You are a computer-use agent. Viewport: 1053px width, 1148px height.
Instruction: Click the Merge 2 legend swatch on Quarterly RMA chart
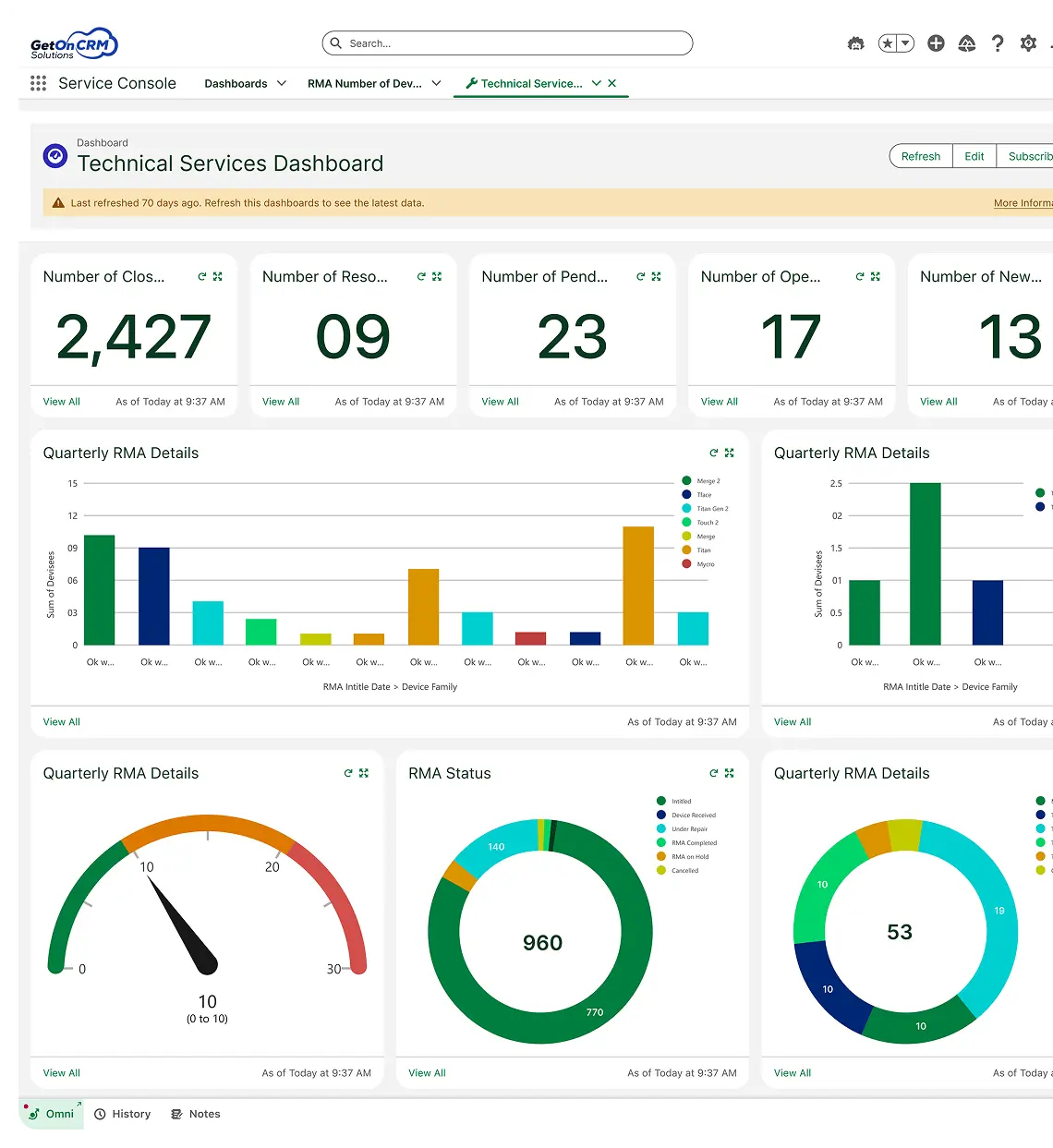tap(684, 480)
